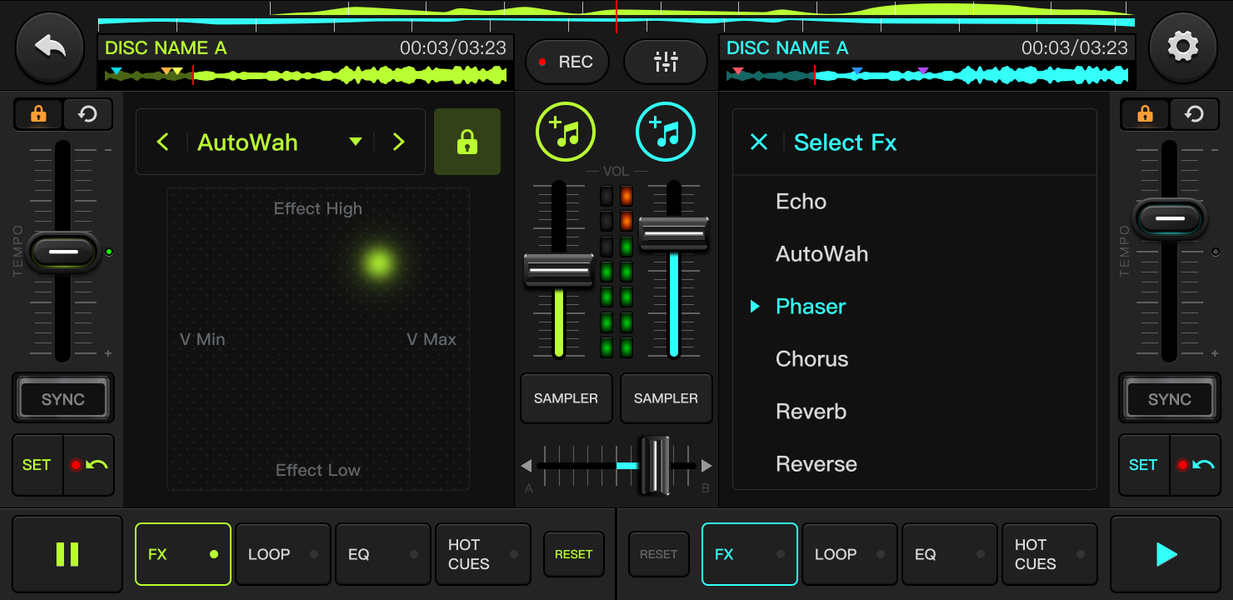Go to the next effect with the right chevron
Screen dimensions: 1233x600
[x=398, y=142]
